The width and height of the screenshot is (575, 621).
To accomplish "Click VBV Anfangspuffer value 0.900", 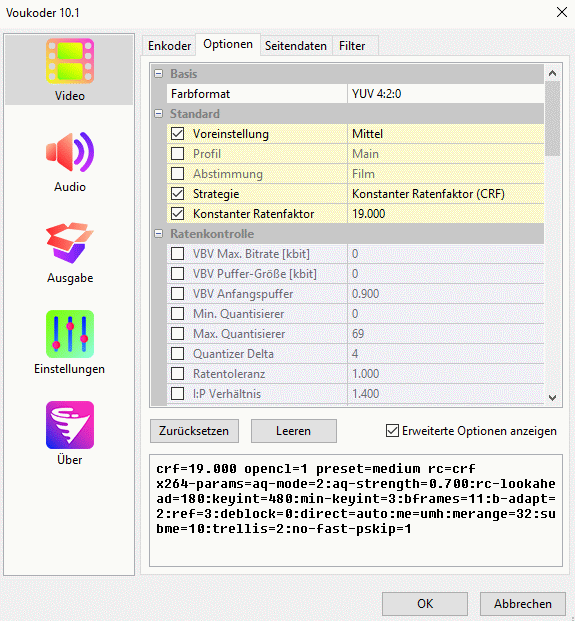I will pos(446,293).
